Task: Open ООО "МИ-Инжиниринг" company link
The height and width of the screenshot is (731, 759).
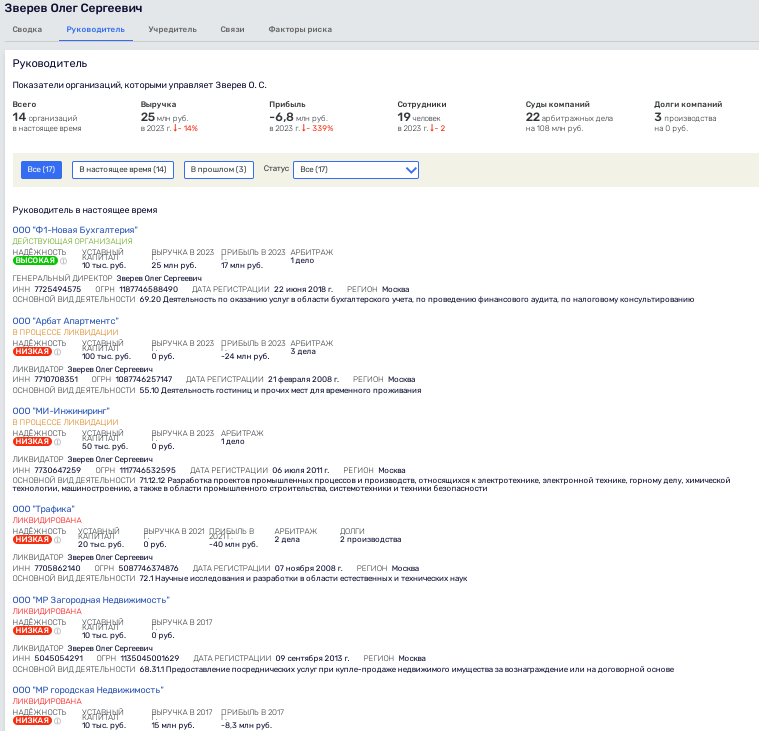Action: click(x=61, y=411)
